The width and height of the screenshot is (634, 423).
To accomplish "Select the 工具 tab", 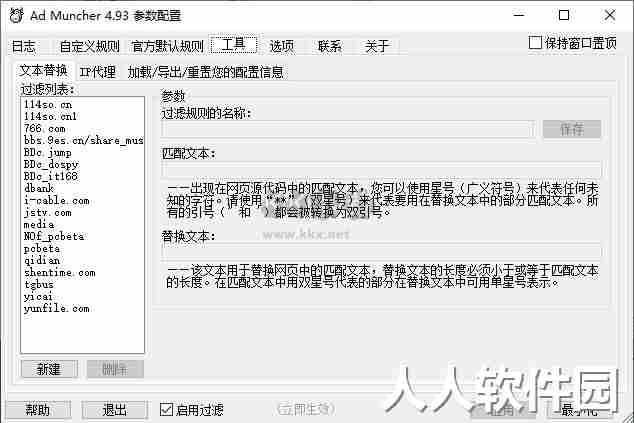I will [234, 44].
